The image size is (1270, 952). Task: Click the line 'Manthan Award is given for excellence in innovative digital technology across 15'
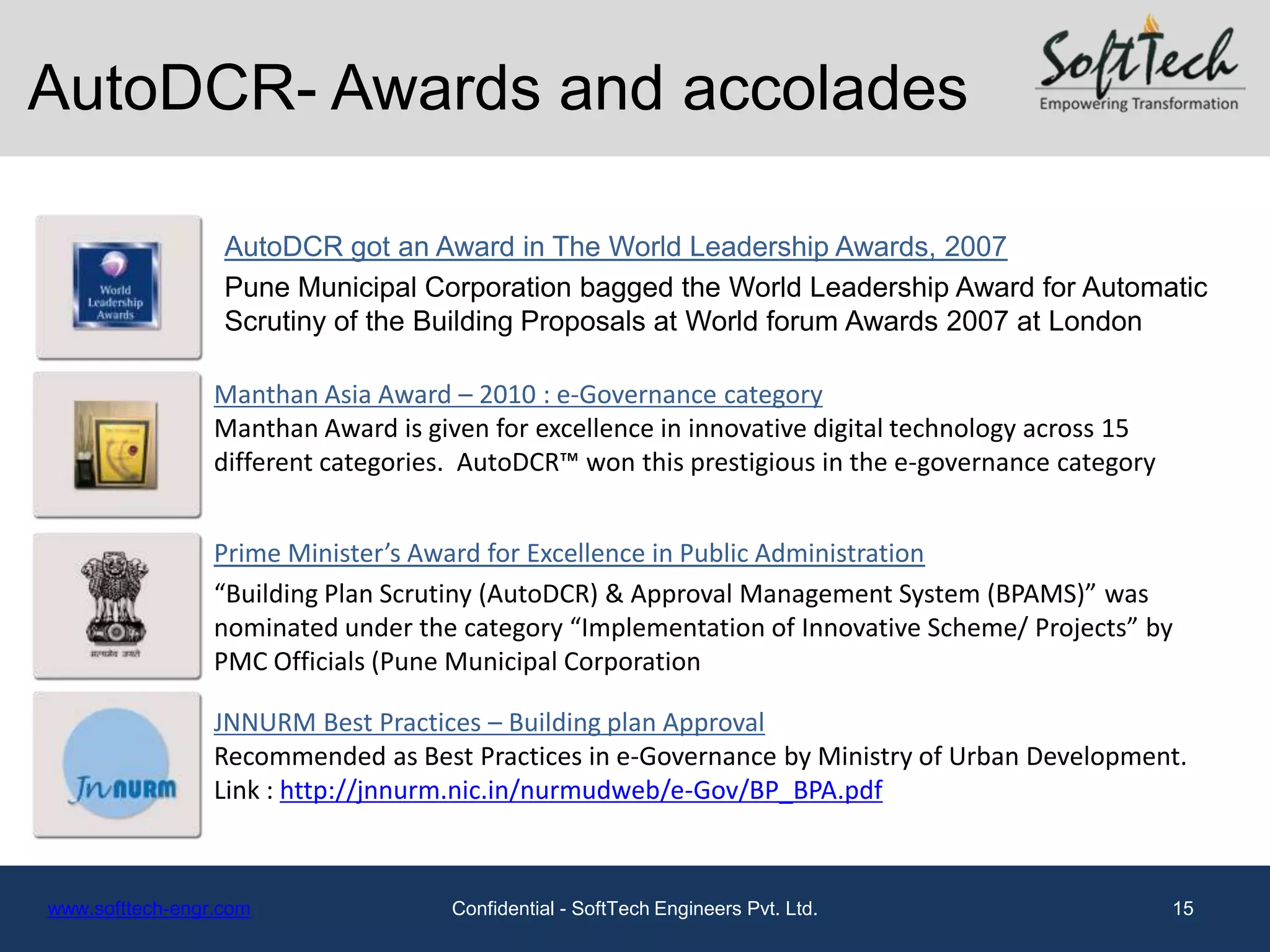point(671,429)
